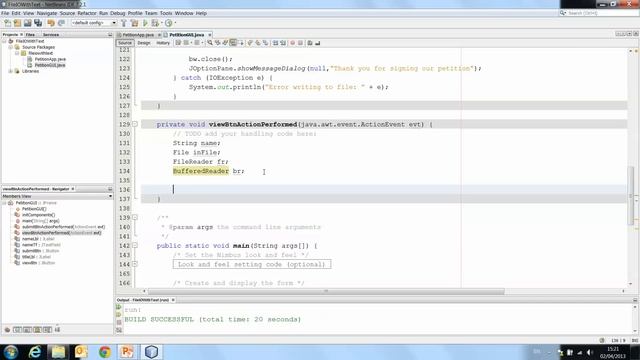Click the Stop icon in Output panel
This screenshot has height=360, width=640.
pos(119,322)
